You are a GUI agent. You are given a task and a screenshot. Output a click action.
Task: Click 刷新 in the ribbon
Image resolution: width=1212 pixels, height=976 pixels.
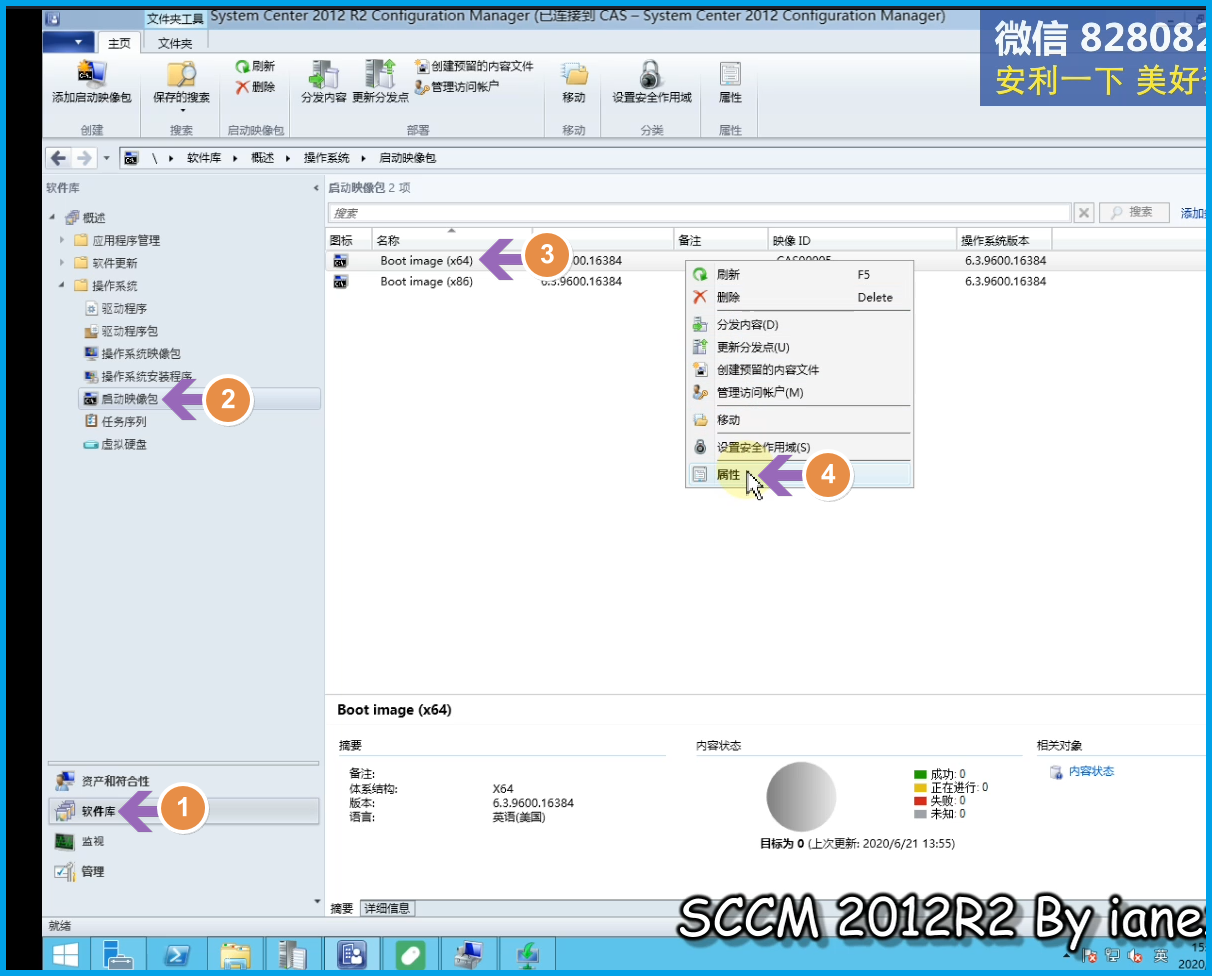click(255, 66)
